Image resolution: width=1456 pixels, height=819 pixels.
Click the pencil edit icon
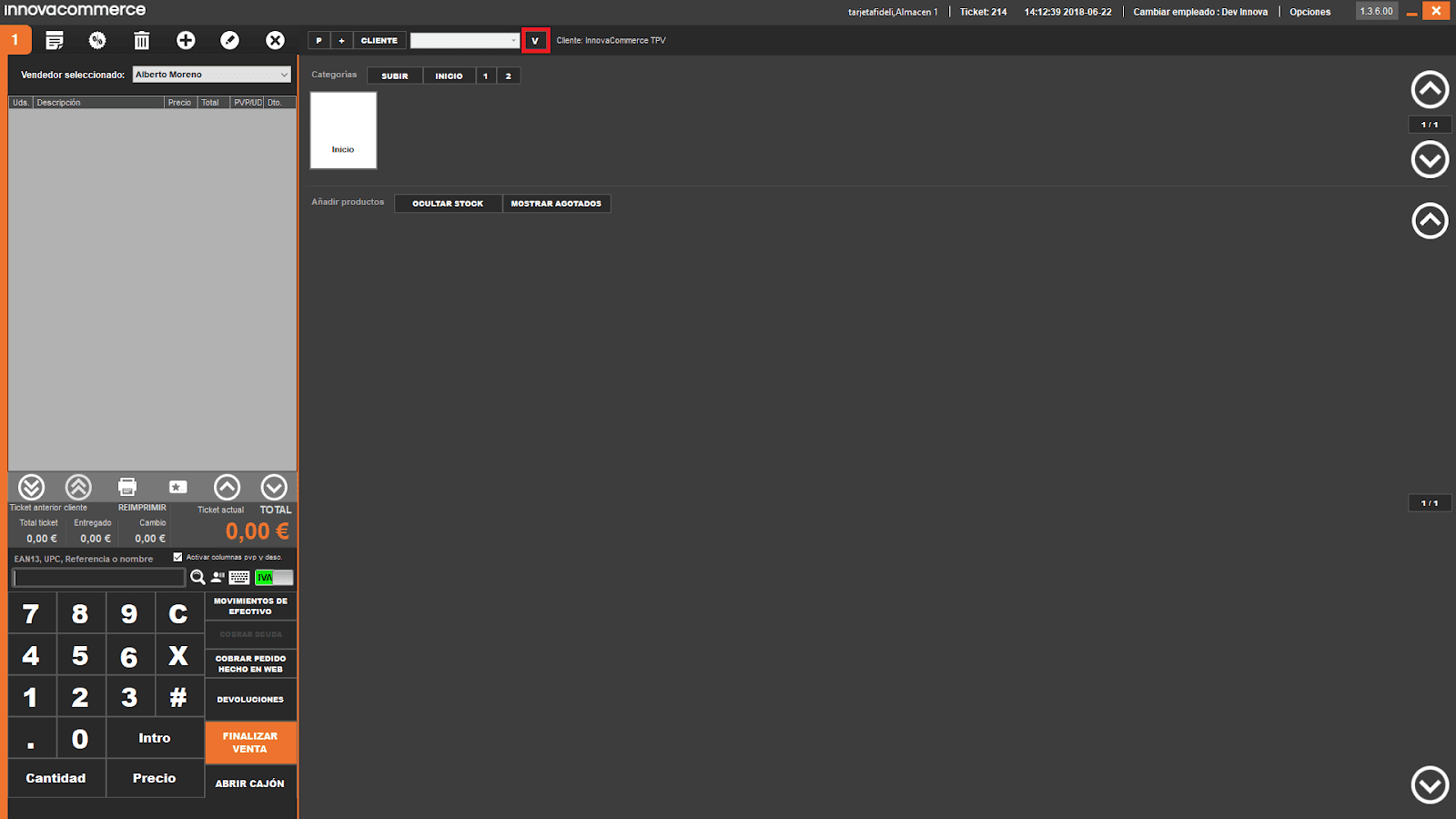coord(230,40)
